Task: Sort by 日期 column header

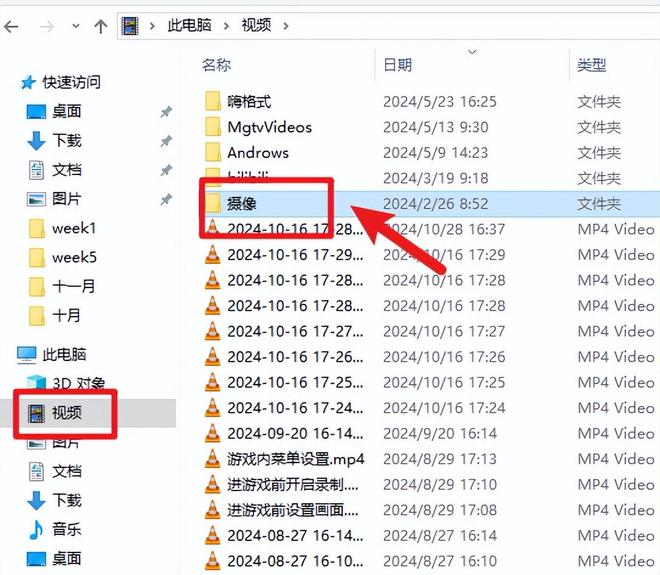Action: [397, 65]
